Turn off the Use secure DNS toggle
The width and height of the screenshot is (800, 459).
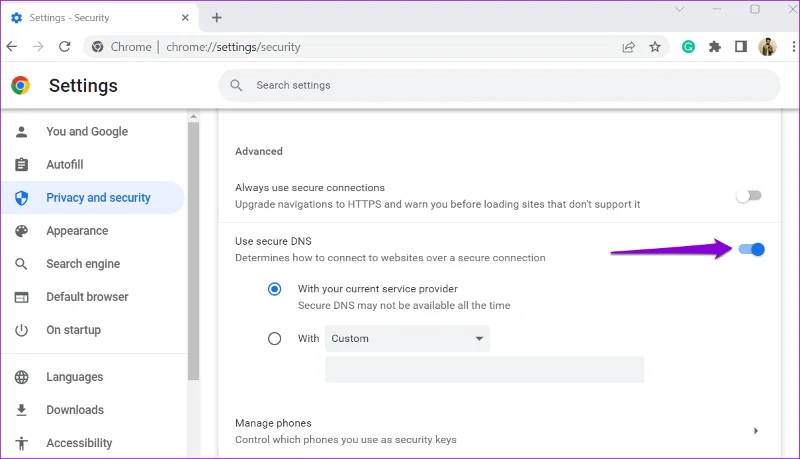coord(752,249)
